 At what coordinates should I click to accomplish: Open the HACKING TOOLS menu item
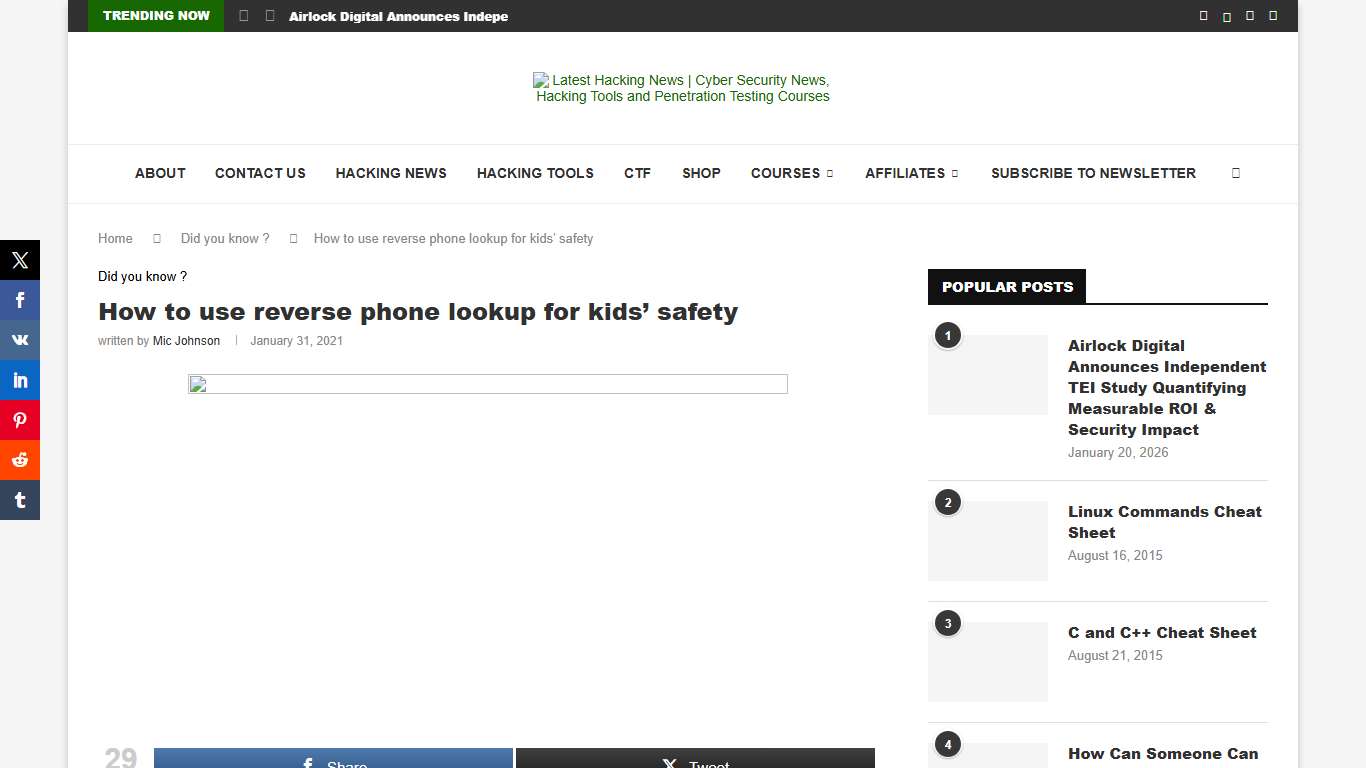pyautogui.click(x=535, y=173)
